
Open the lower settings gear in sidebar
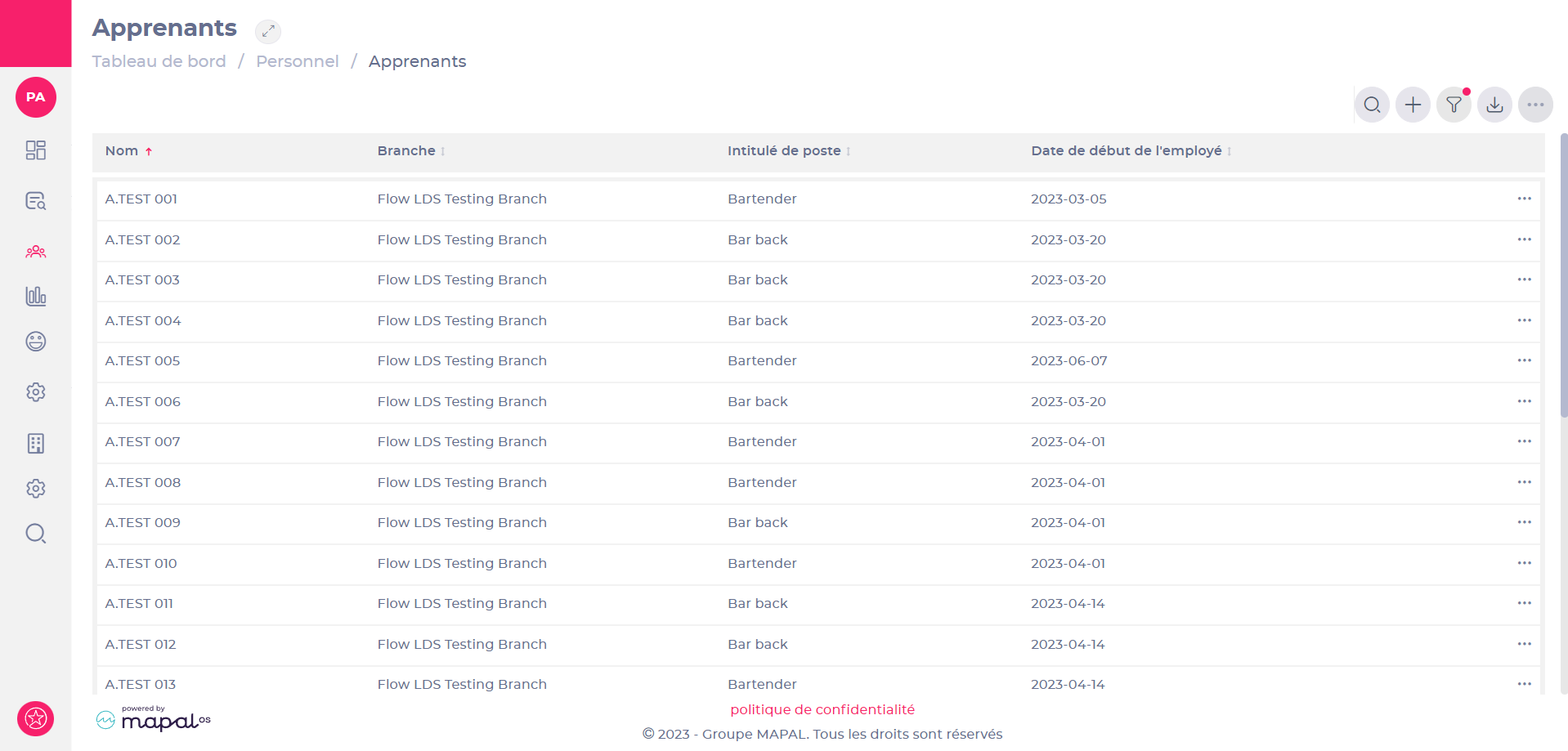(x=36, y=489)
